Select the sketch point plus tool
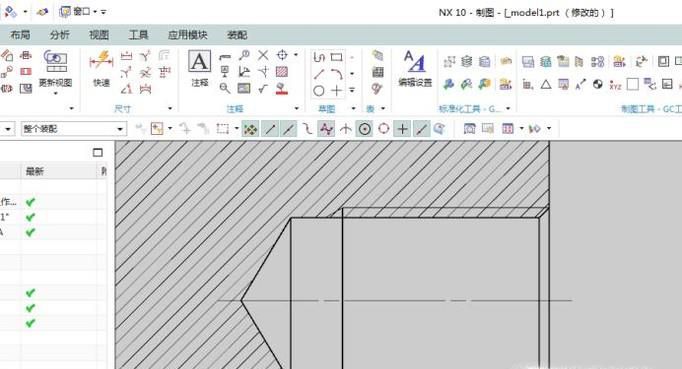This screenshot has height=369, width=682. click(x=337, y=91)
